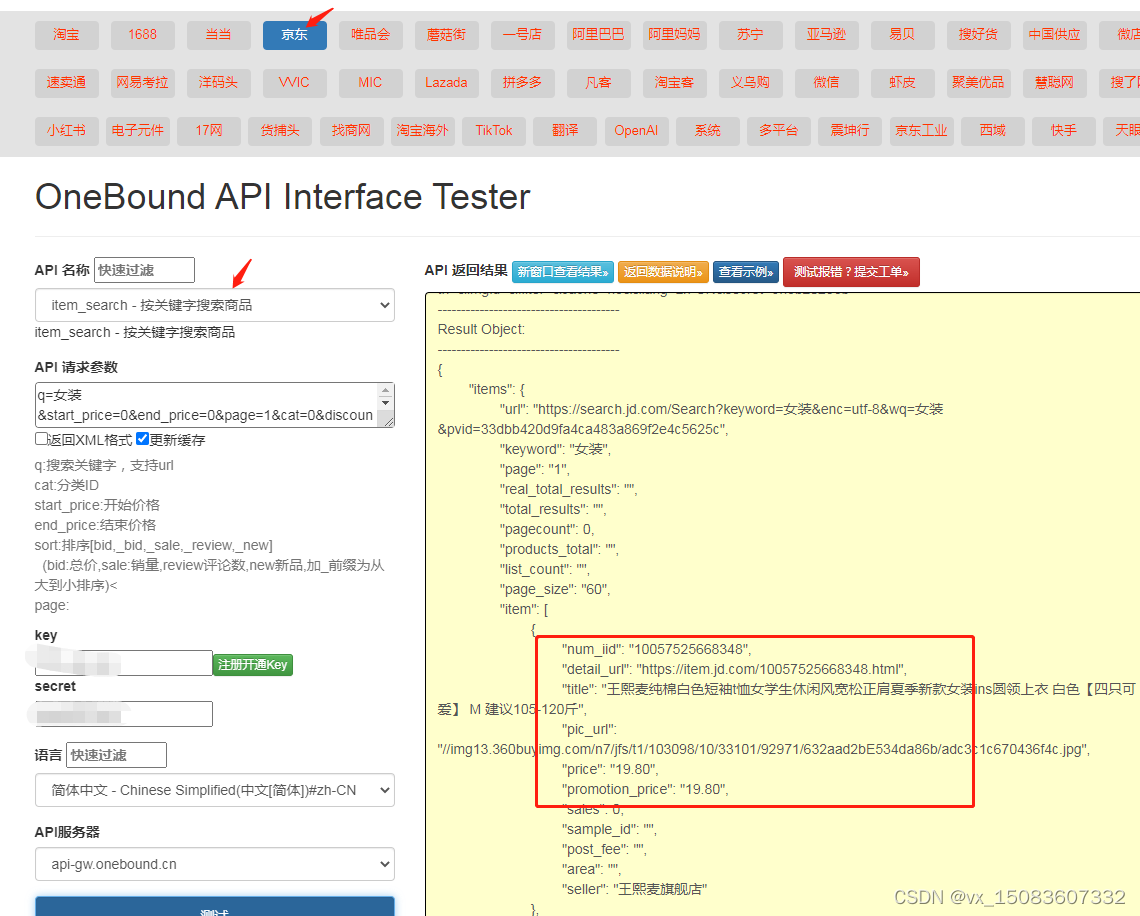
Task: Select the 系统 tab
Action: [x=707, y=131]
